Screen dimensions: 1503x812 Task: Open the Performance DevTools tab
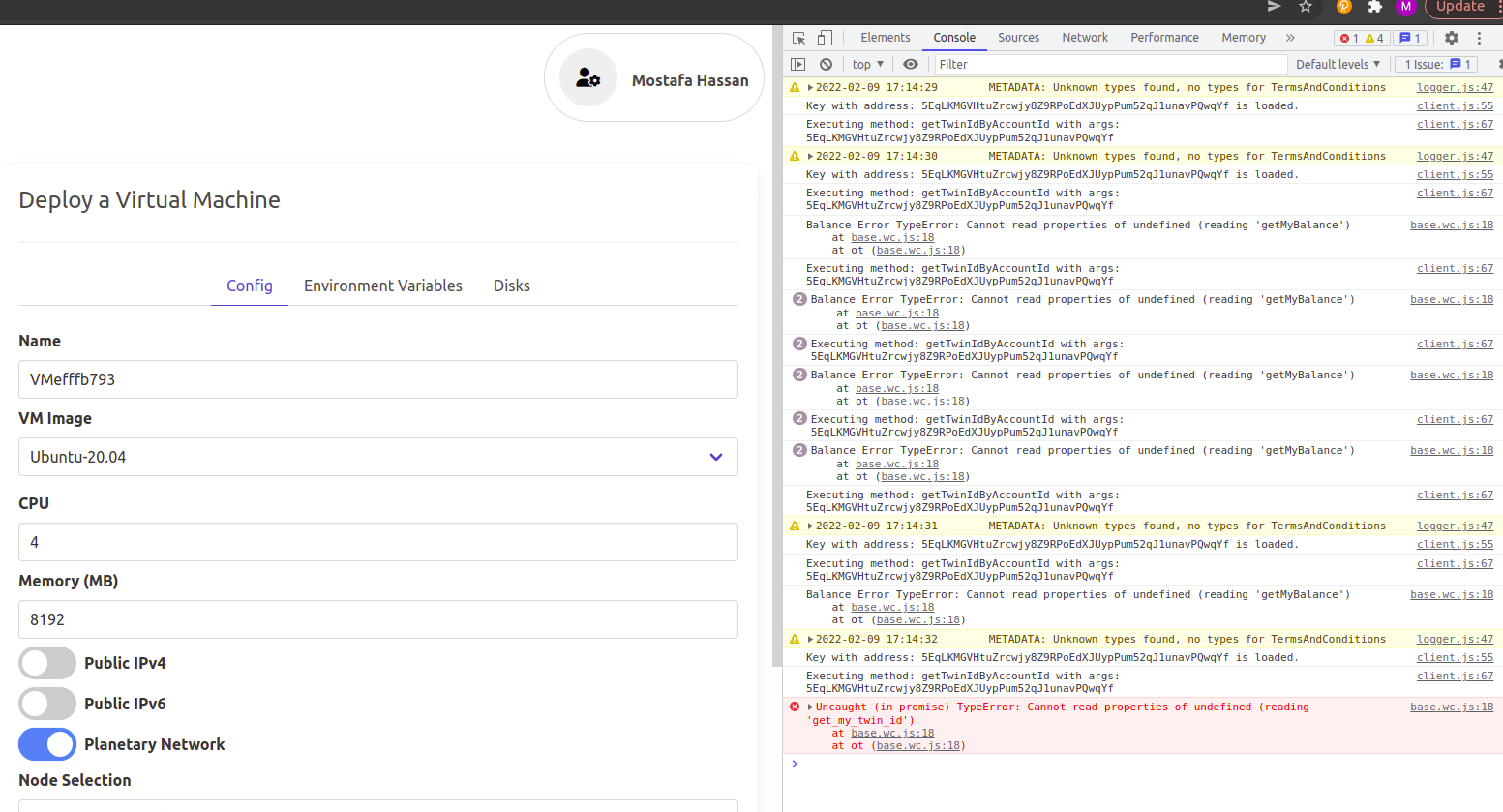tap(1164, 38)
